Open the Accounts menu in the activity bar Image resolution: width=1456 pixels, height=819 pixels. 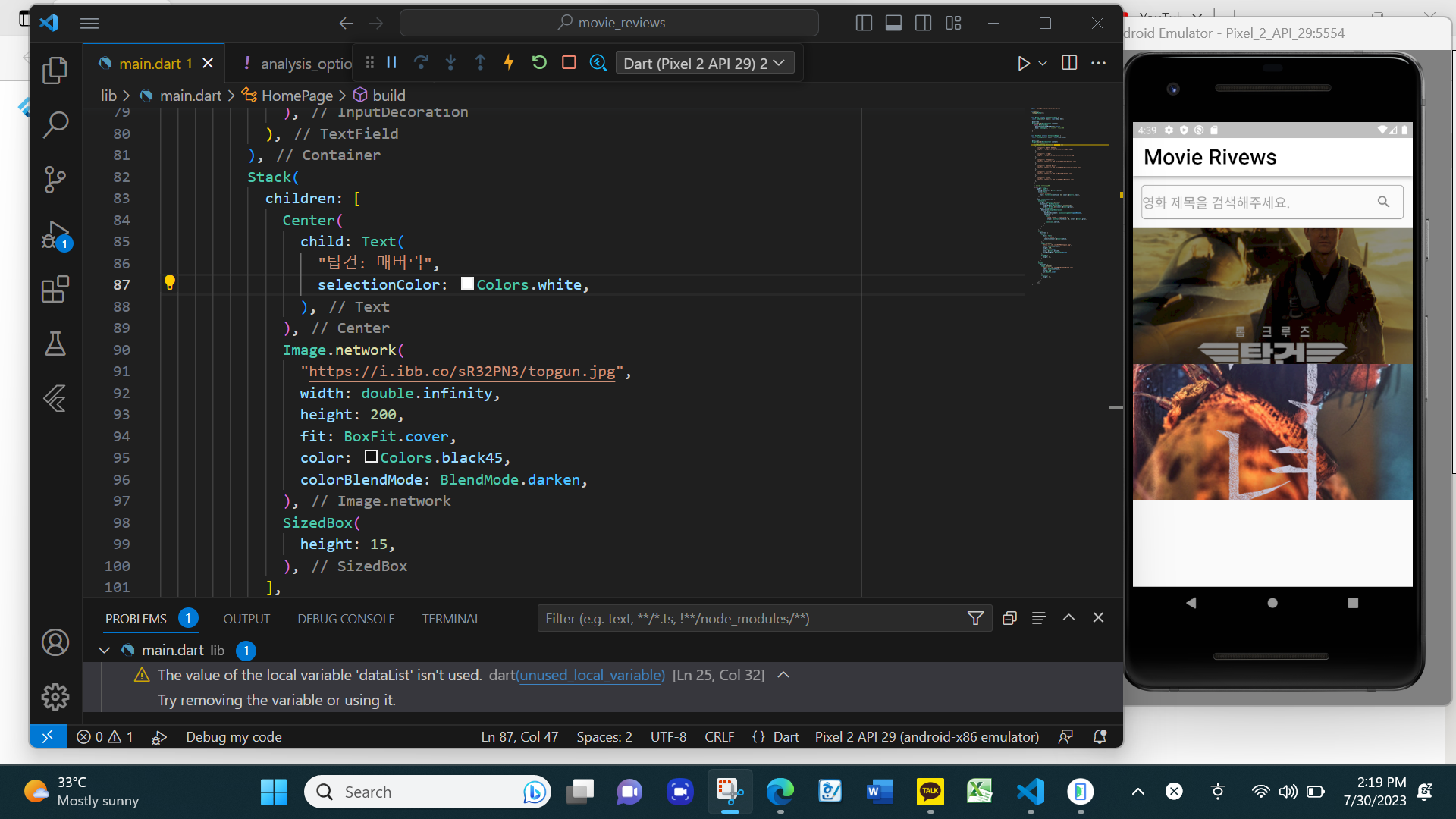(55, 642)
